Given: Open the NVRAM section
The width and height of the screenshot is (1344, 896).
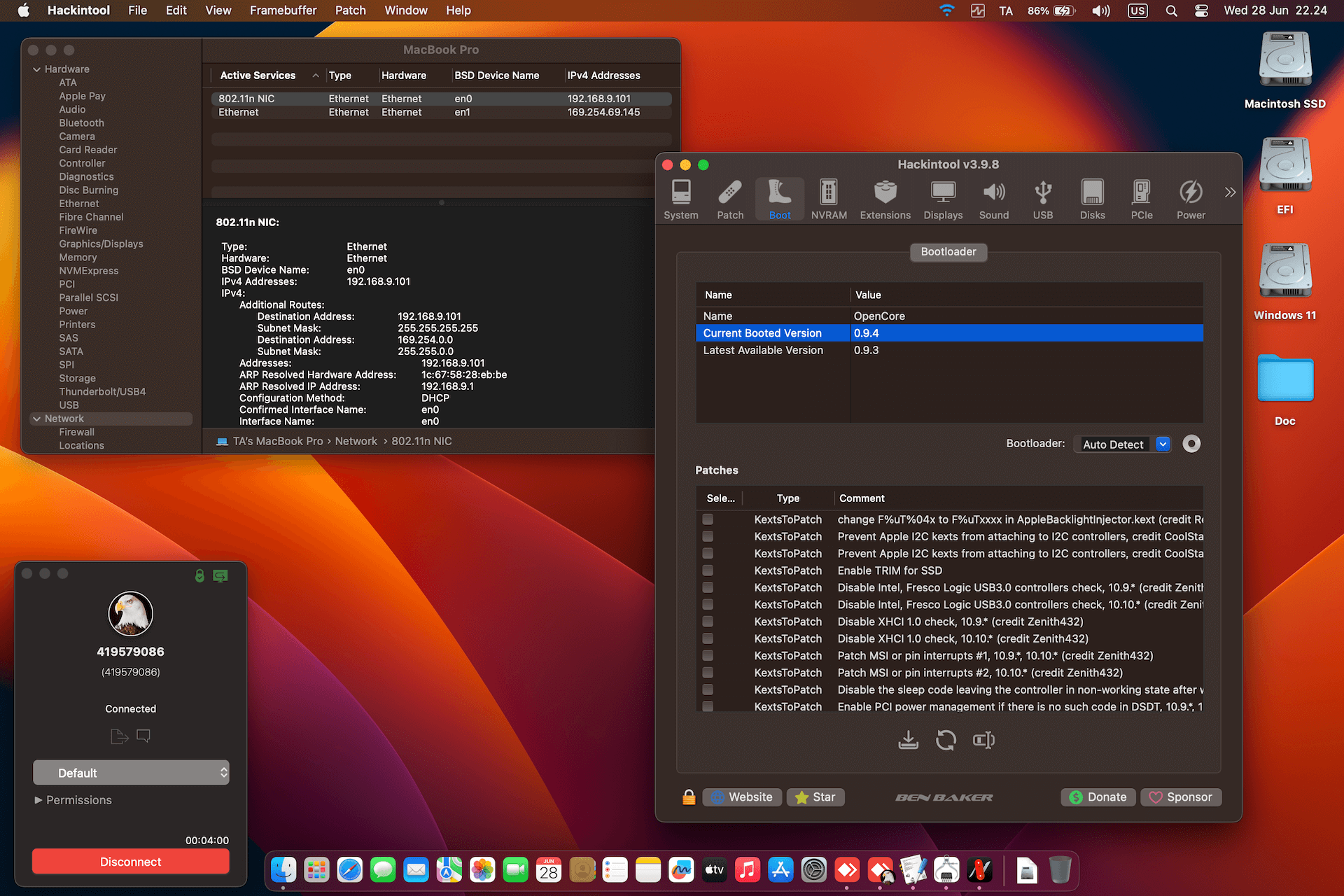Looking at the screenshot, I should 829,199.
